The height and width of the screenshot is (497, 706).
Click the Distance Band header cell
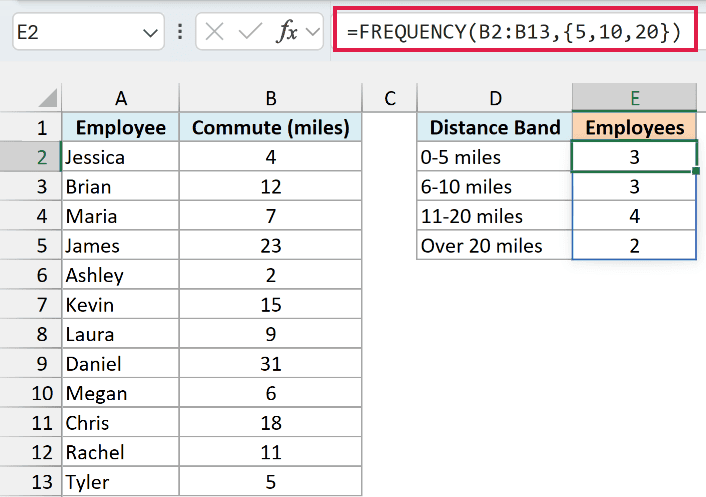click(x=495, y=127)
